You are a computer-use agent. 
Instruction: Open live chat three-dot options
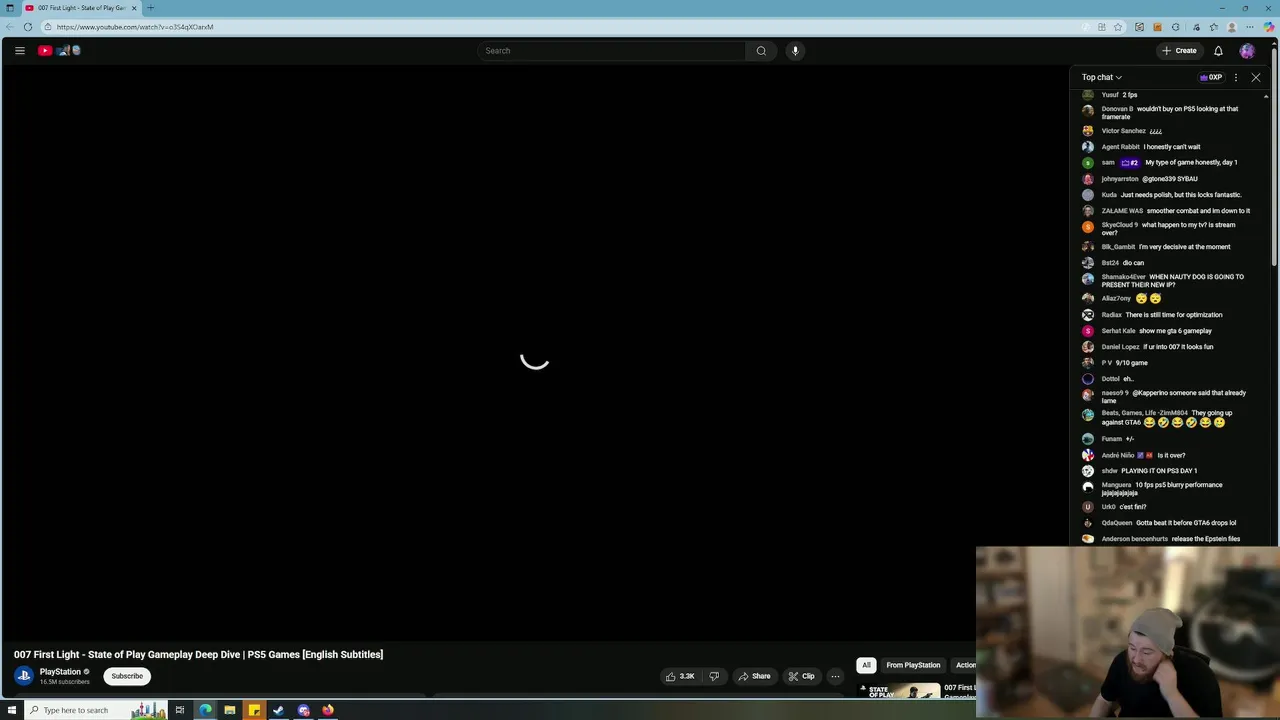click(x=1236, y=77)
